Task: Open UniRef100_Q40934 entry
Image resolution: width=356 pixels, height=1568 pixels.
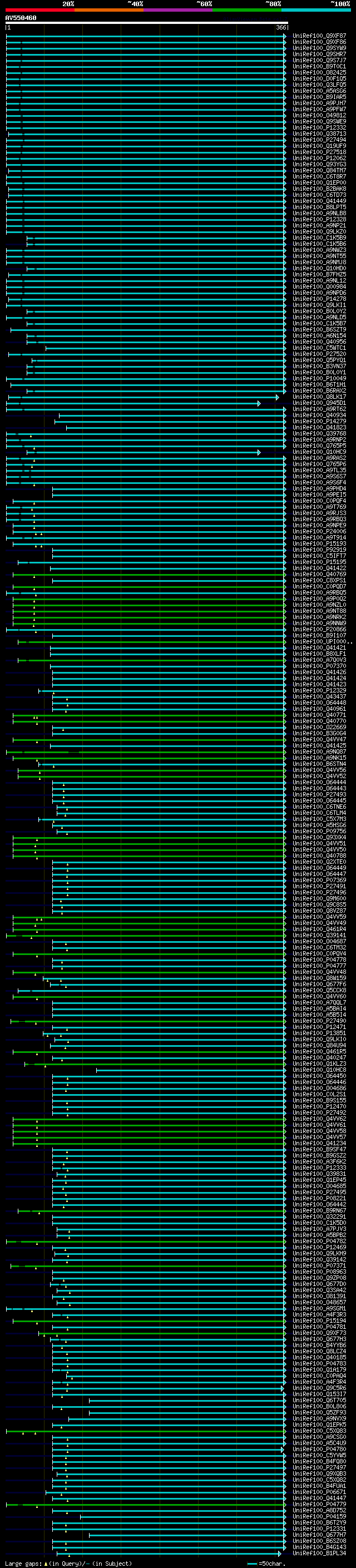Action: point(319,415)
